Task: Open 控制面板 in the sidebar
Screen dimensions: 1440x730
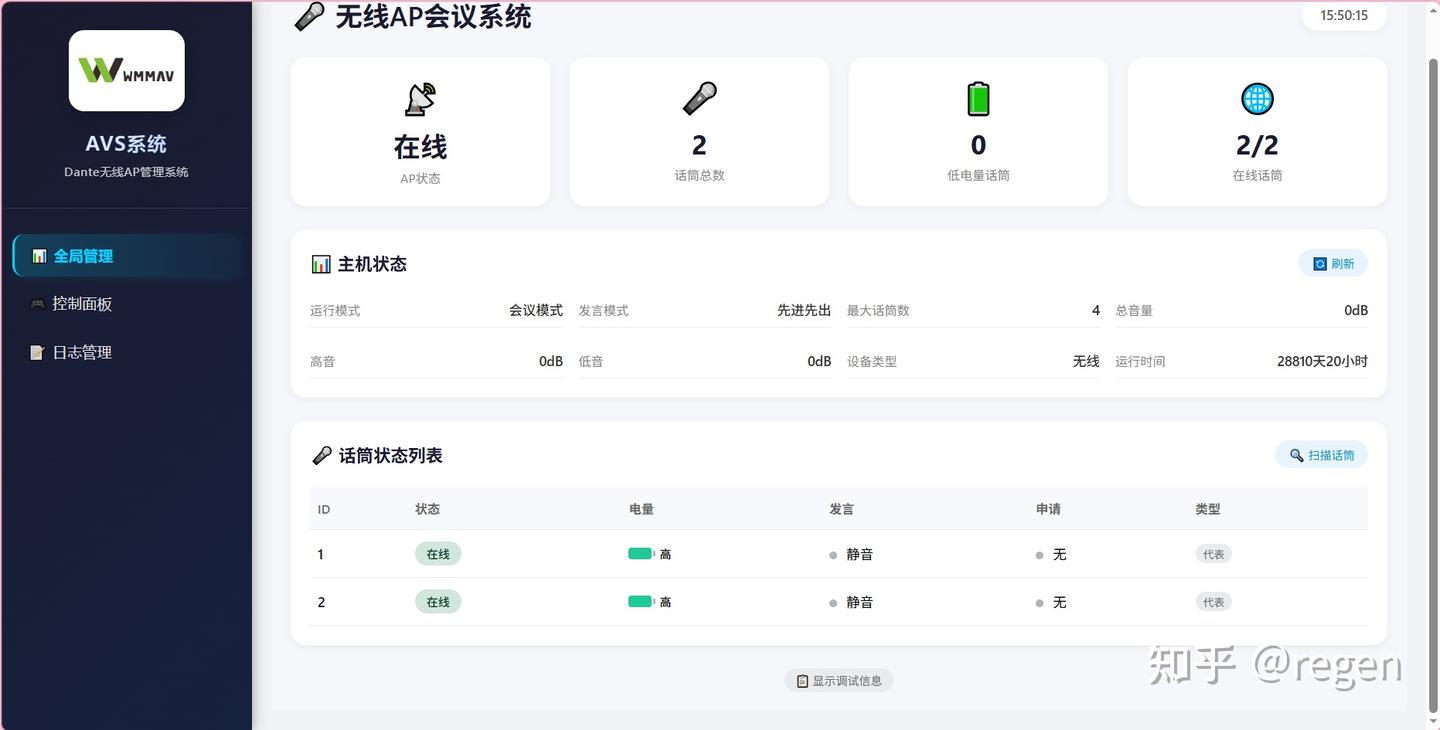Action: [127, 304]
